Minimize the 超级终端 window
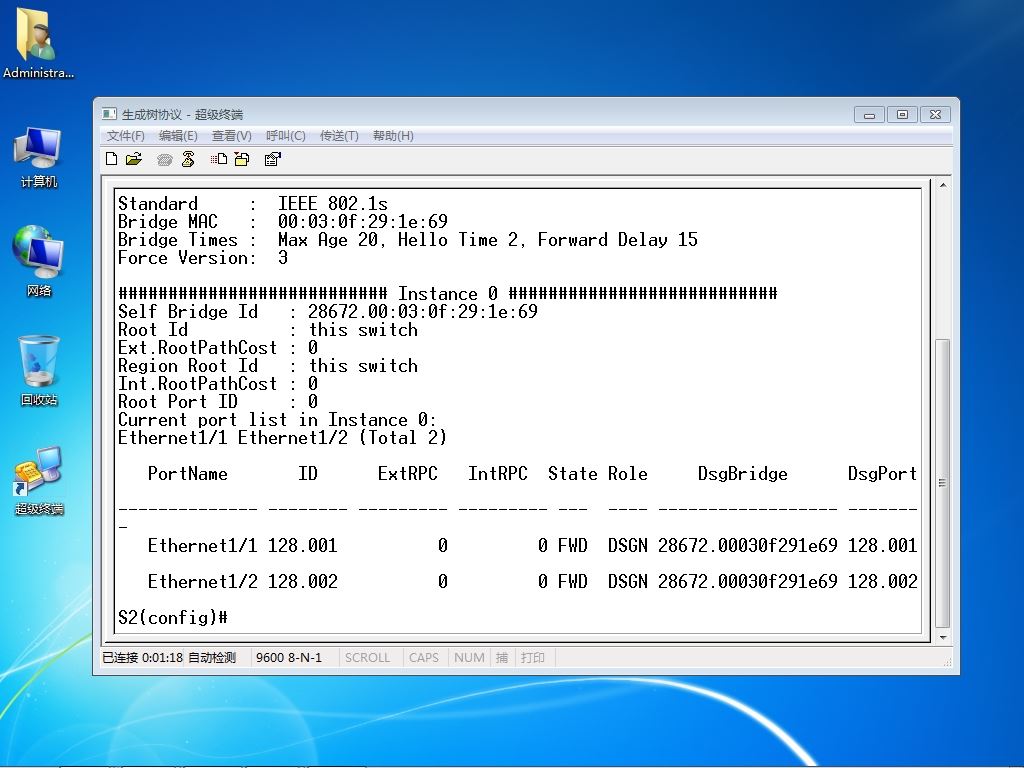 [x=869, y=115]
